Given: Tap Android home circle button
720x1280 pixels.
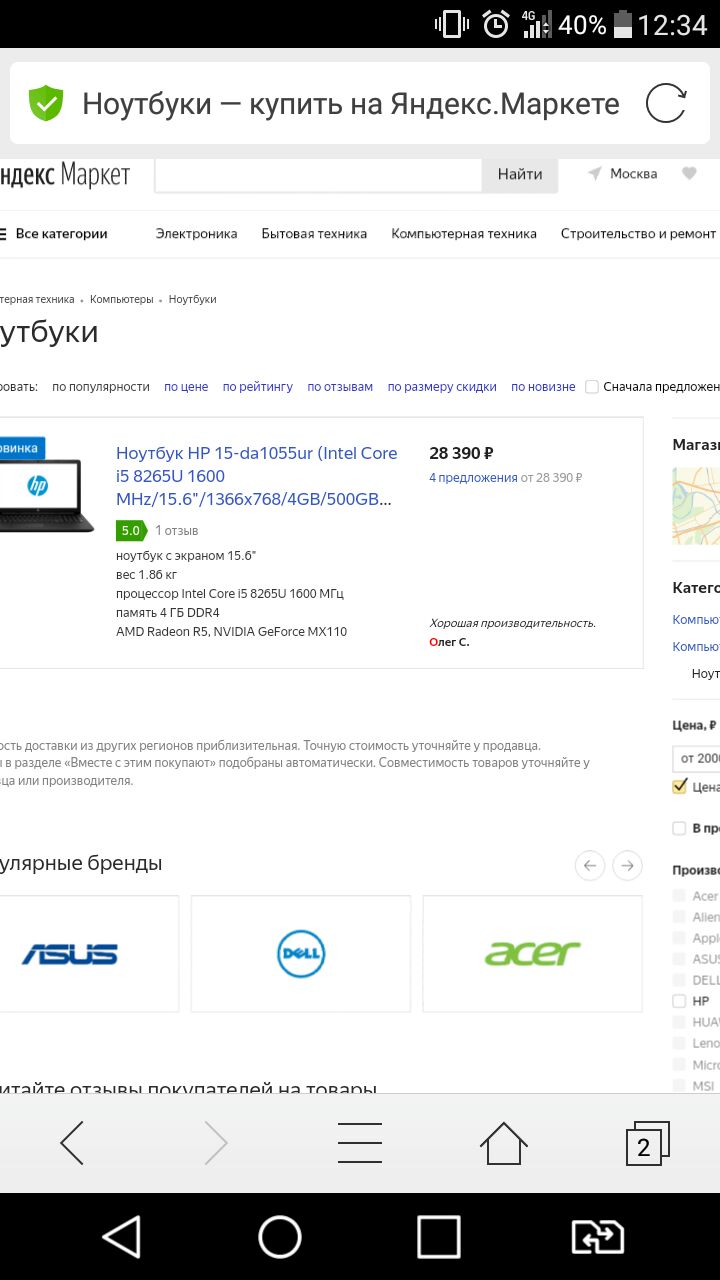Looking at the screenshot, I should point(280,1237).
